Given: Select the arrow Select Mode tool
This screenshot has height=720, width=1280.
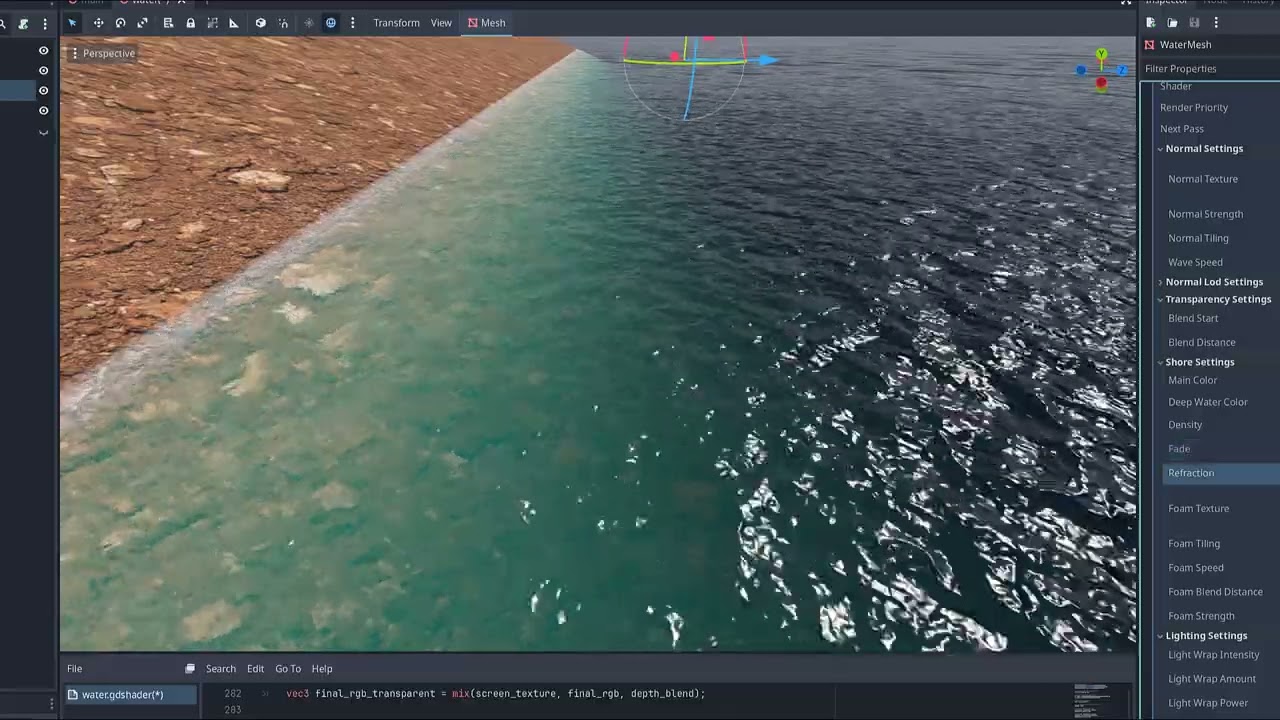Looking at the screenshot, I should point(72,22).
